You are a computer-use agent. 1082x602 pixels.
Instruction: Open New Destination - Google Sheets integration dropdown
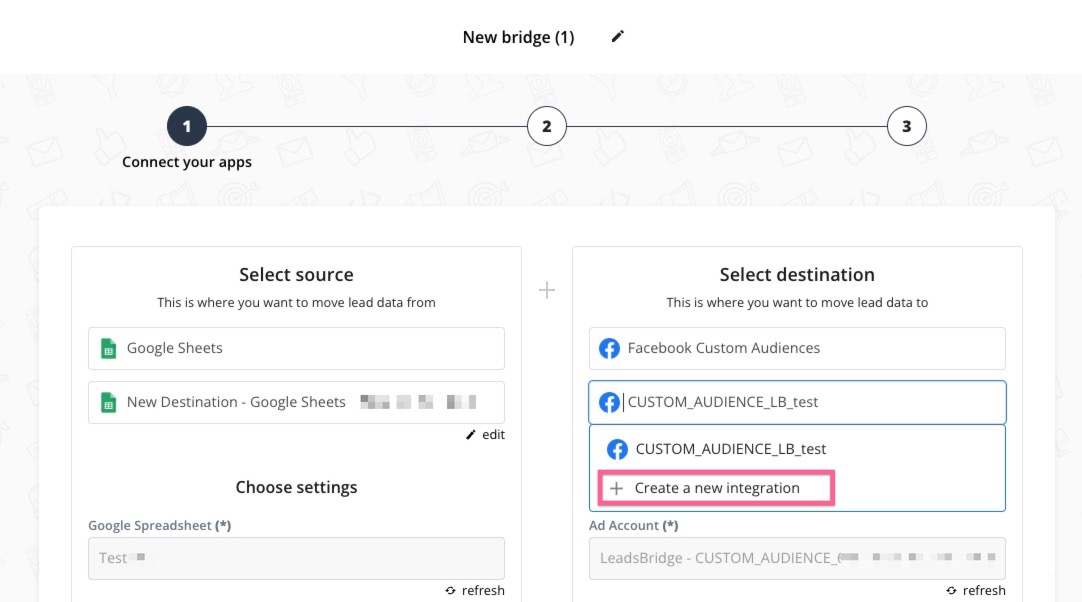pyautogui.click(x=296, y=402)
